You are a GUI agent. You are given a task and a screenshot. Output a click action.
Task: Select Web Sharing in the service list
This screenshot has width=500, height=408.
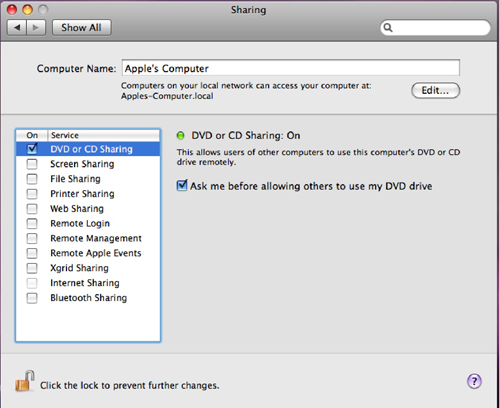(x=88, y=209)
